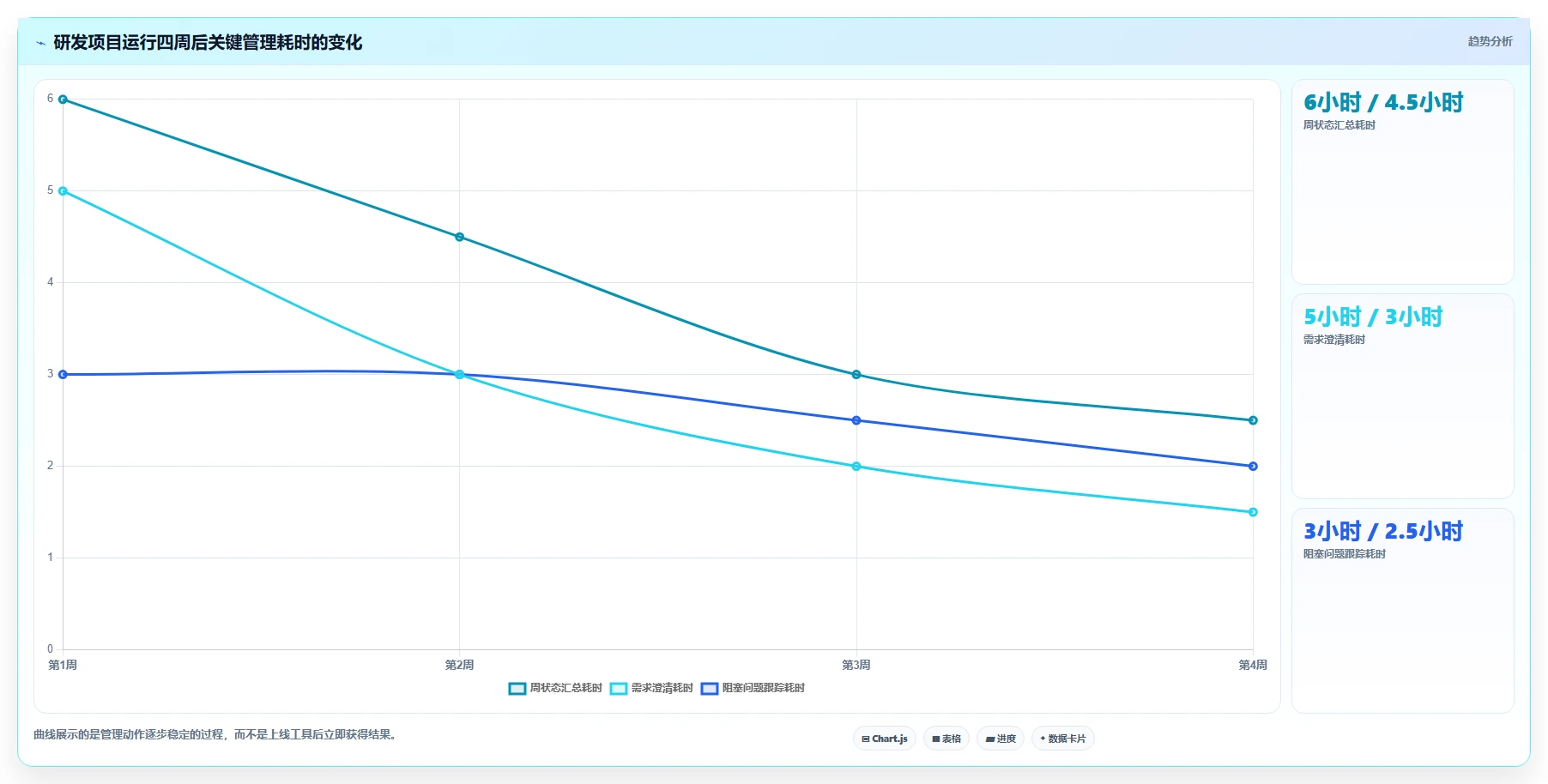
Task: Select 周状态汇总耗时 point at 第2周 (value 4.5)
Action: [459, 237]
